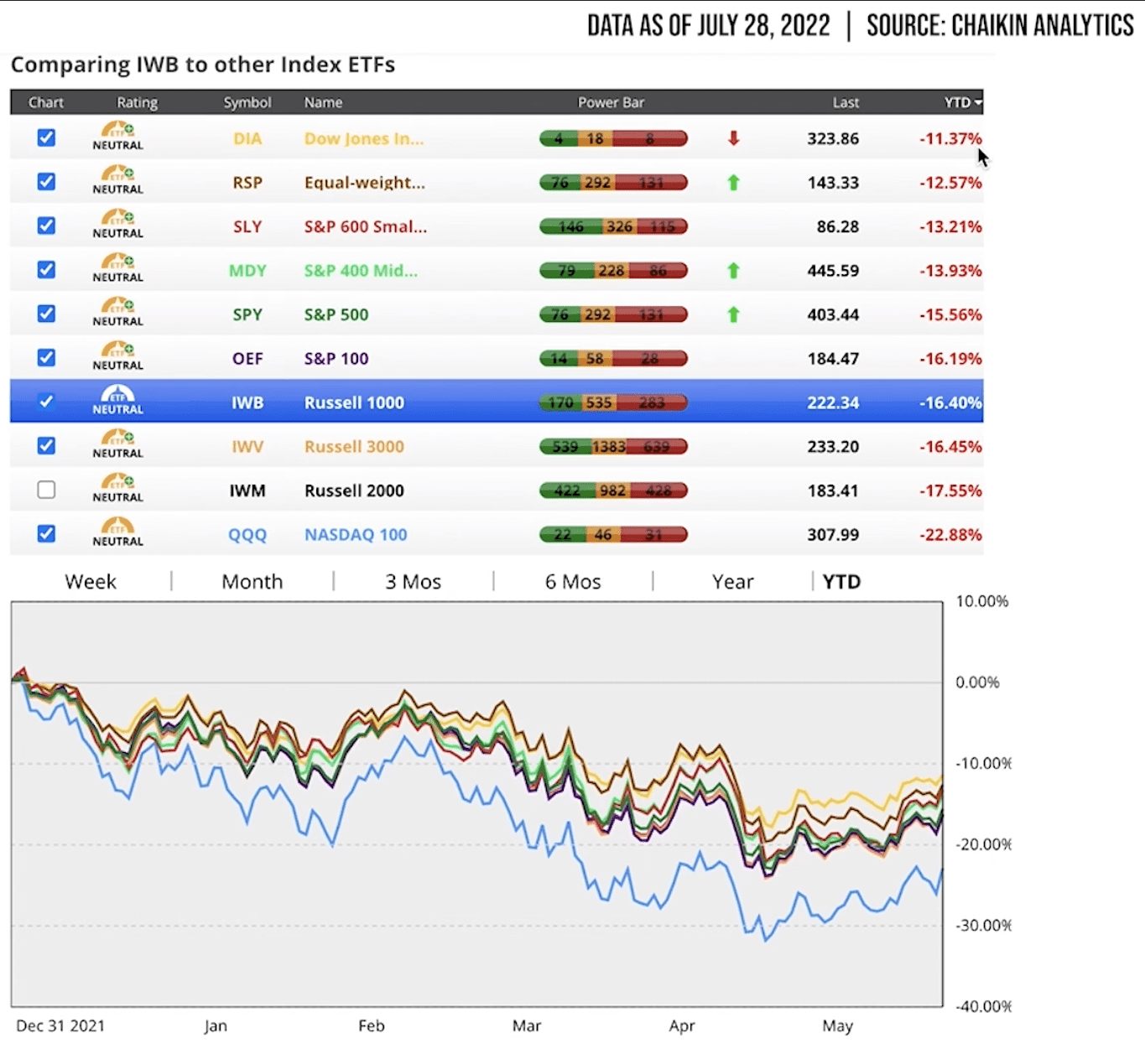Screen dimensions: 1145x1064
Task: Sort by the Symbol column header
Action: (247, 102)
